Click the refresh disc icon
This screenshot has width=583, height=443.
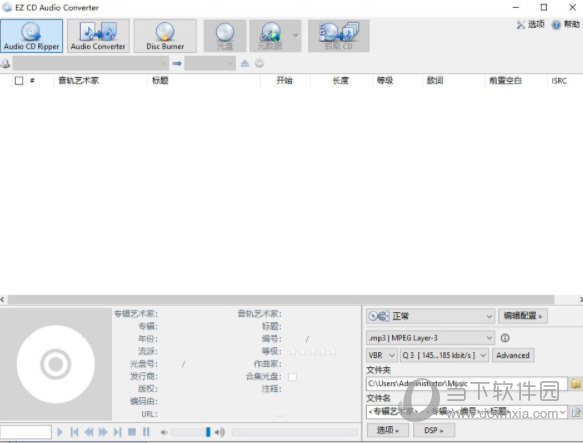pos(260,64)
